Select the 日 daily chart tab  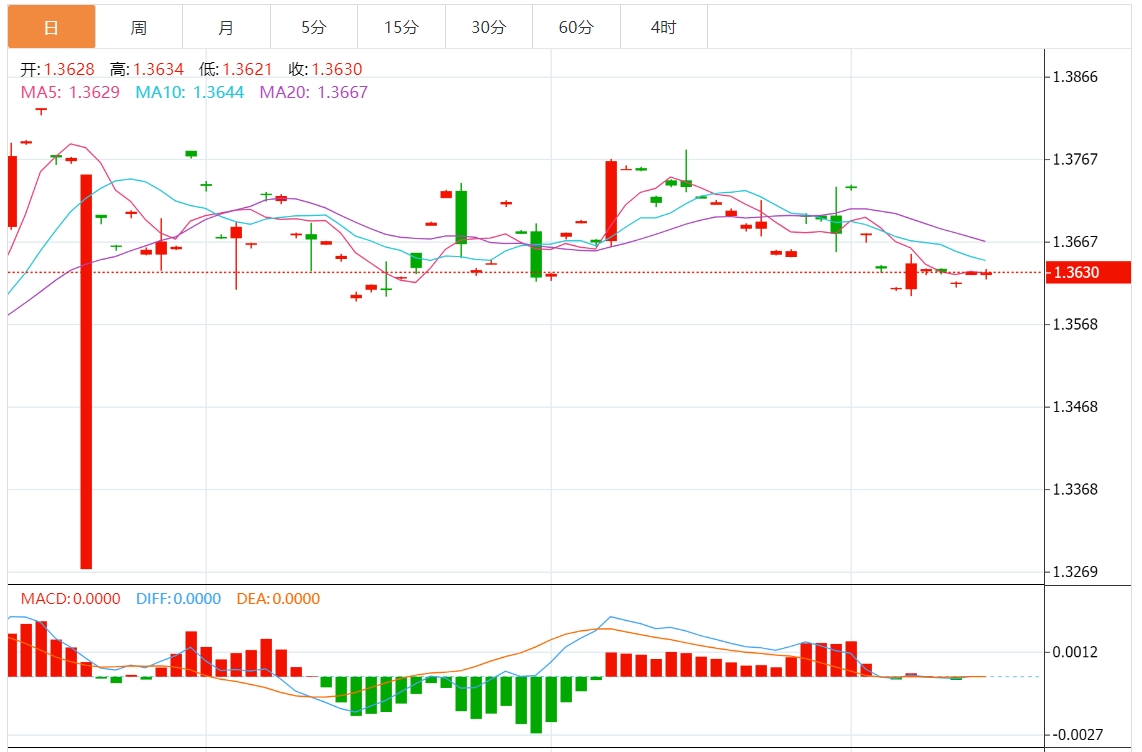coord(51,27)
